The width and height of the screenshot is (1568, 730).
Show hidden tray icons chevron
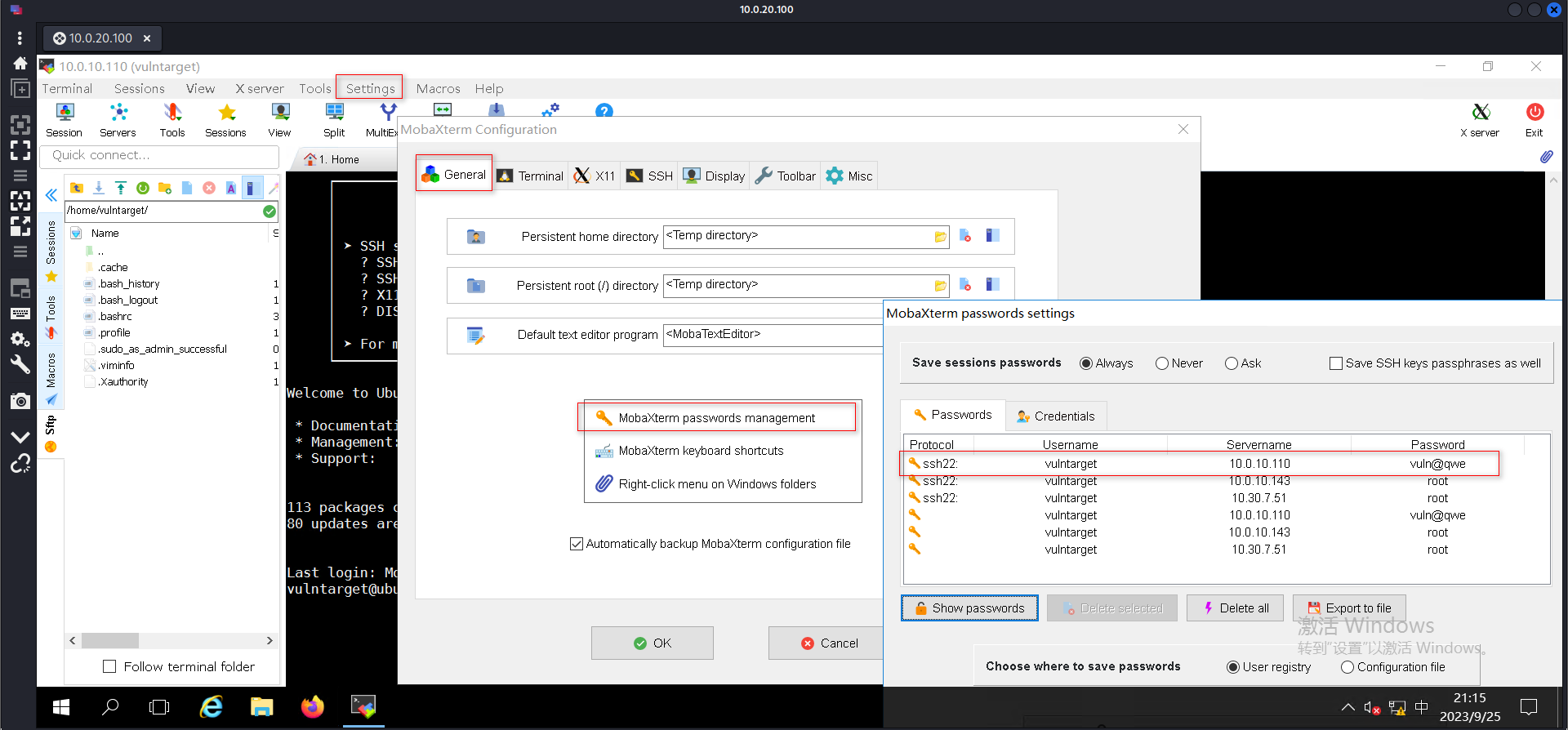[x=1347, y=707]
